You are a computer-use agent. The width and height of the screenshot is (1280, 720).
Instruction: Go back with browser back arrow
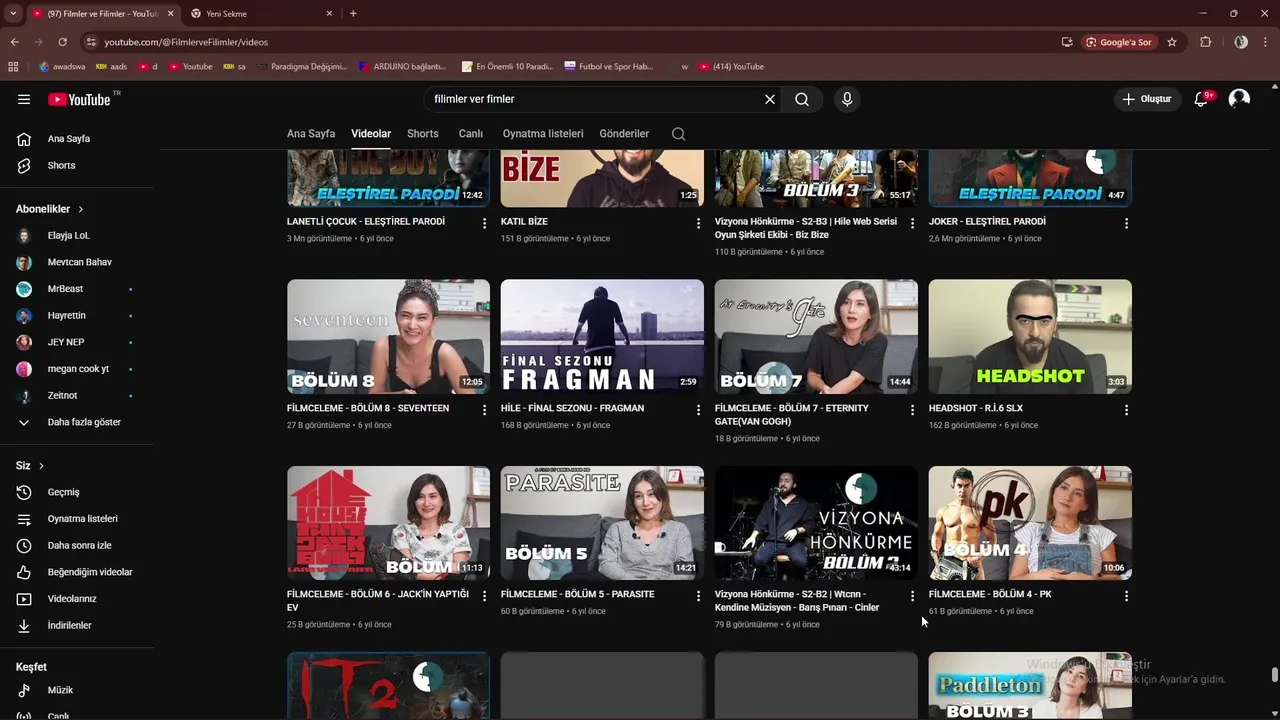[14, 42]
